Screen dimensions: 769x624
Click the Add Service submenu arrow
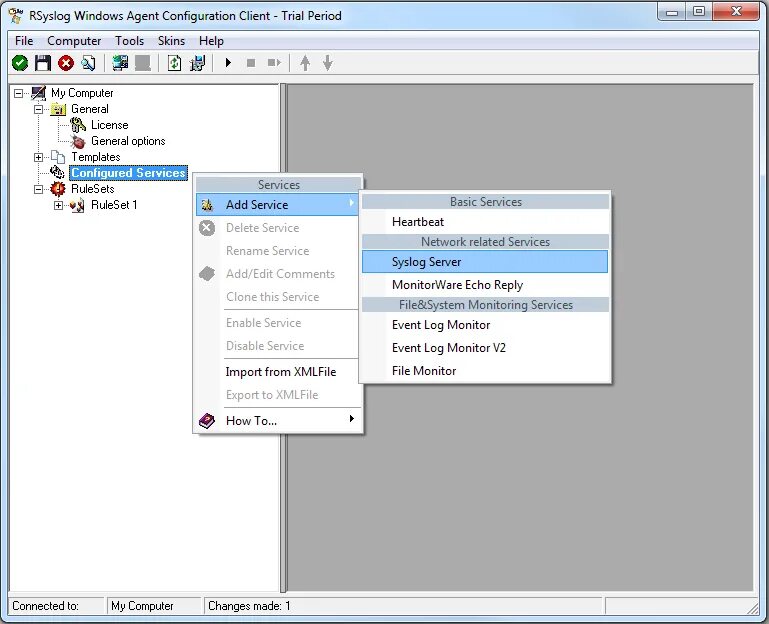pos(351,203)
